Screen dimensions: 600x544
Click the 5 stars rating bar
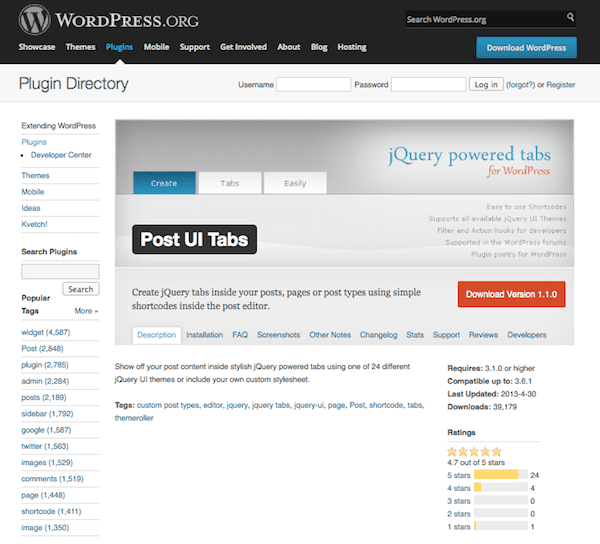(500, 474)
